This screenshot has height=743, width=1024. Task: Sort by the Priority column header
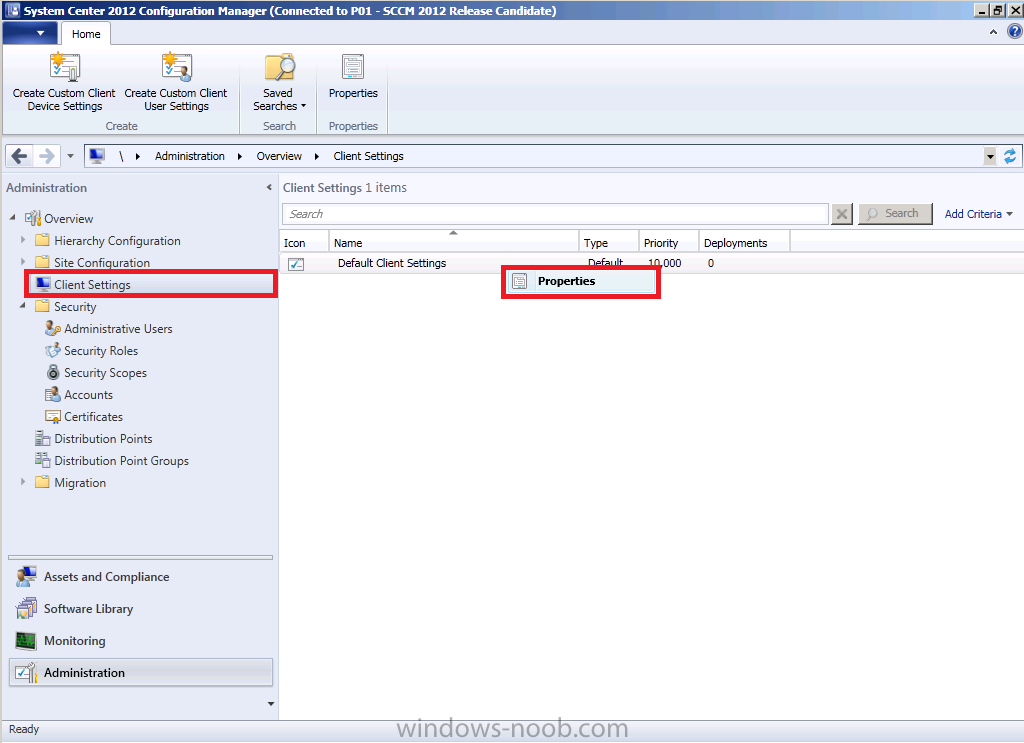[669, 242]
